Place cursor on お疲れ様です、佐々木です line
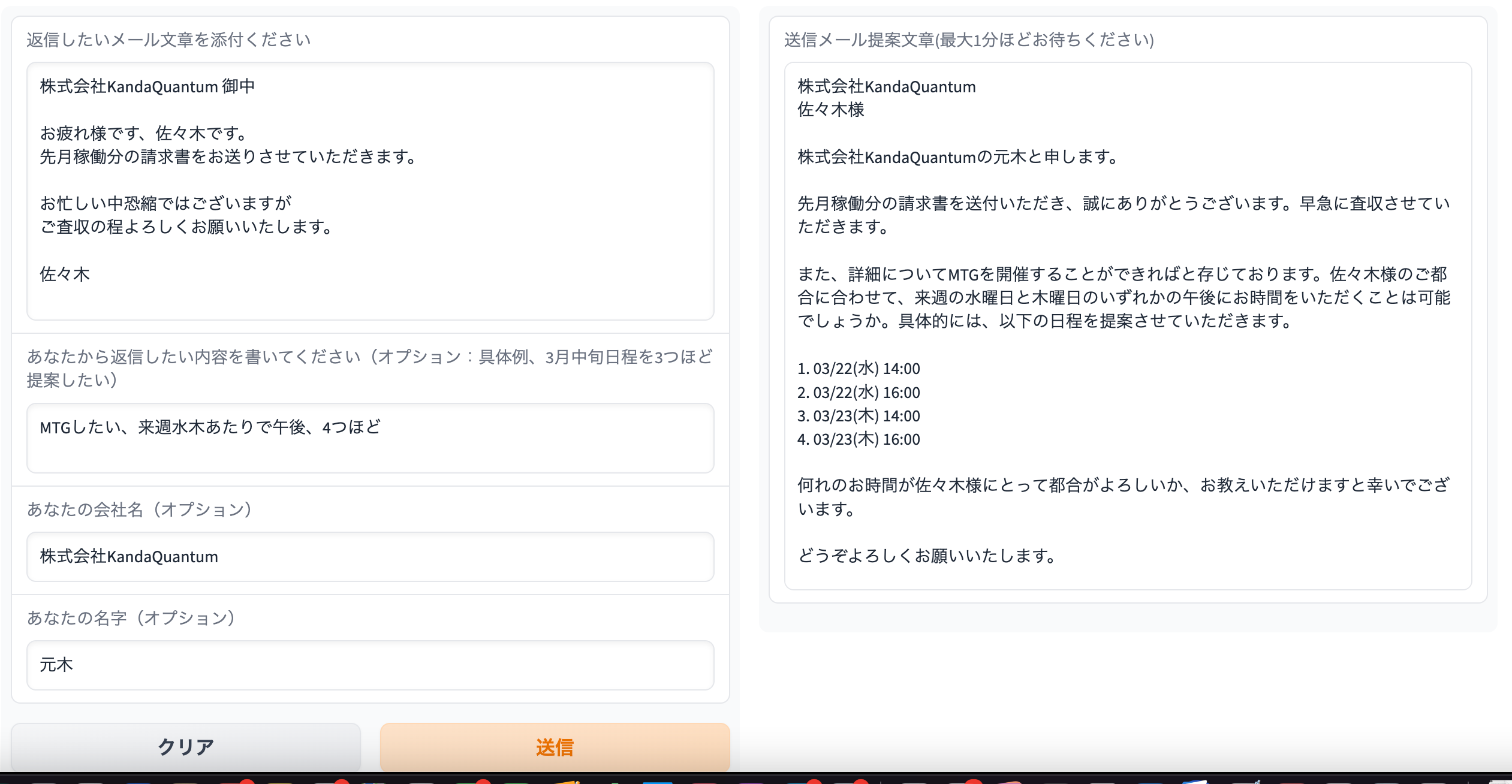The height and width of the screenshot is (784, 1512). point(144,133)
